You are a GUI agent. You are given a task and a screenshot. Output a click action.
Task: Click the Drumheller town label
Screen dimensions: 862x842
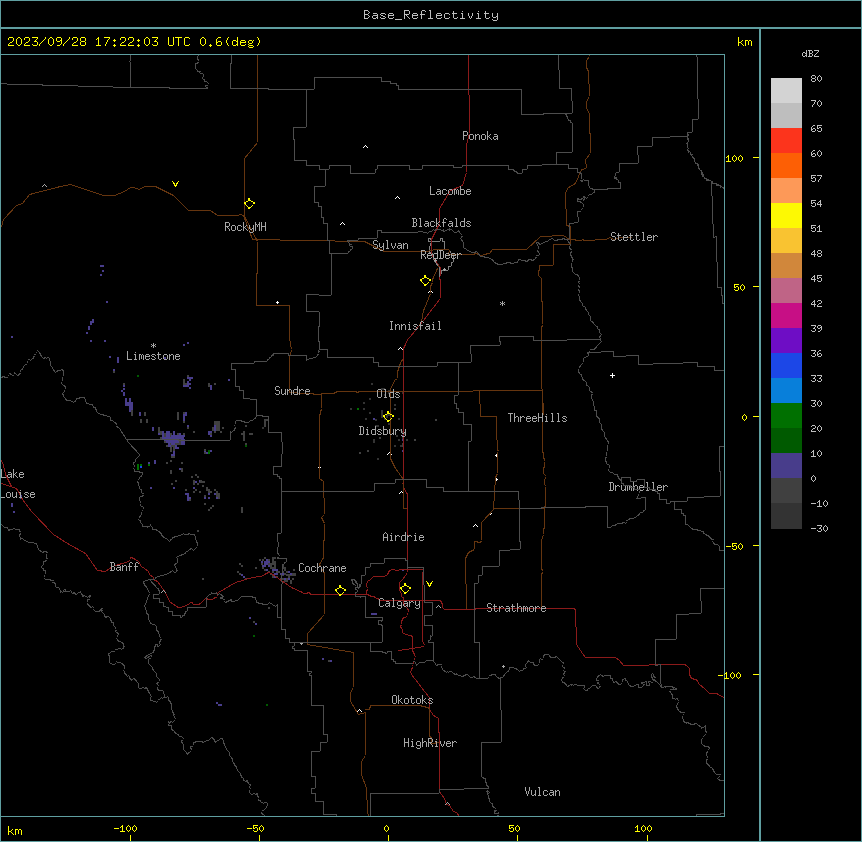[x=638, y=487]
